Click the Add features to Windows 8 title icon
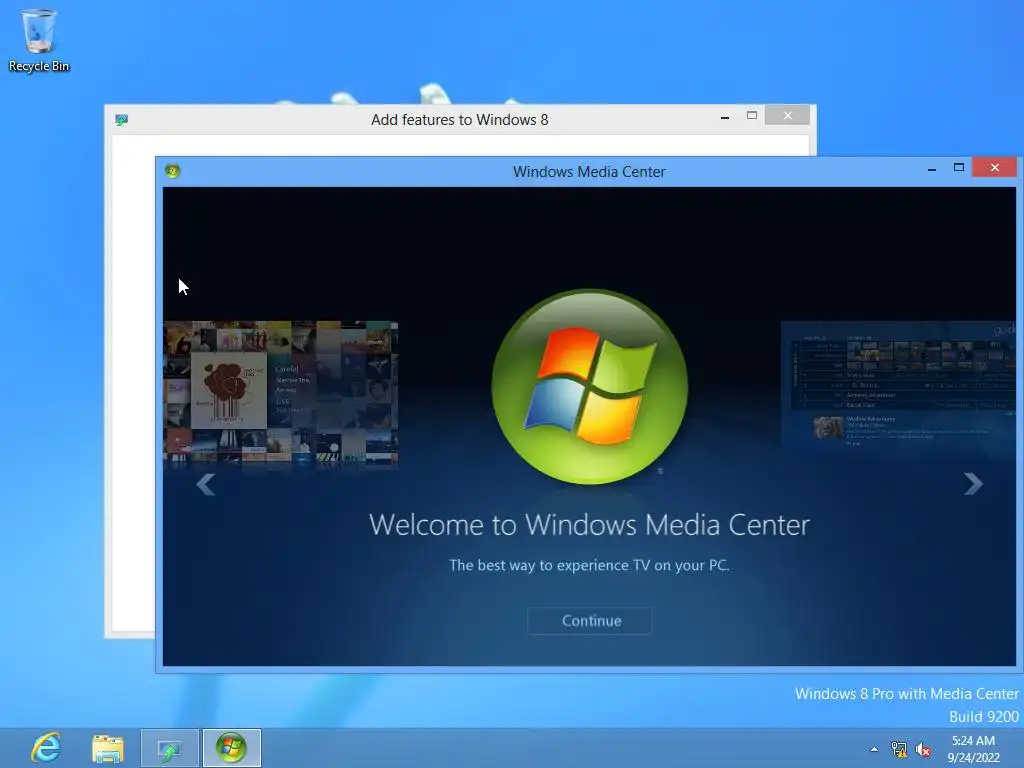The height and width of the screenshot is (768, 1024). [x=121, y=120]
